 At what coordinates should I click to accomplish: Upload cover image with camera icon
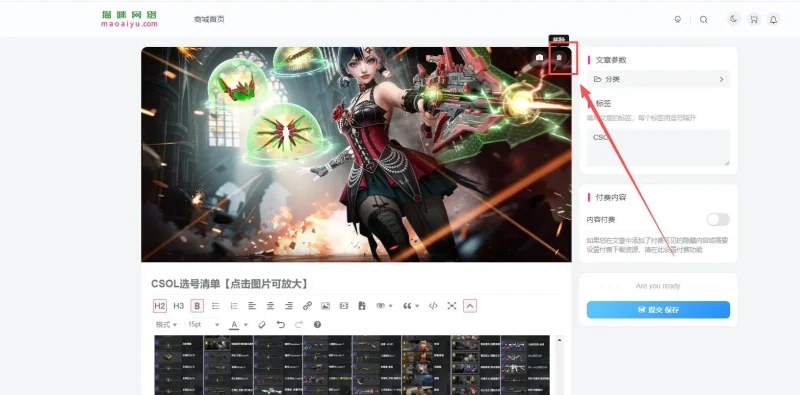(539, 57)
